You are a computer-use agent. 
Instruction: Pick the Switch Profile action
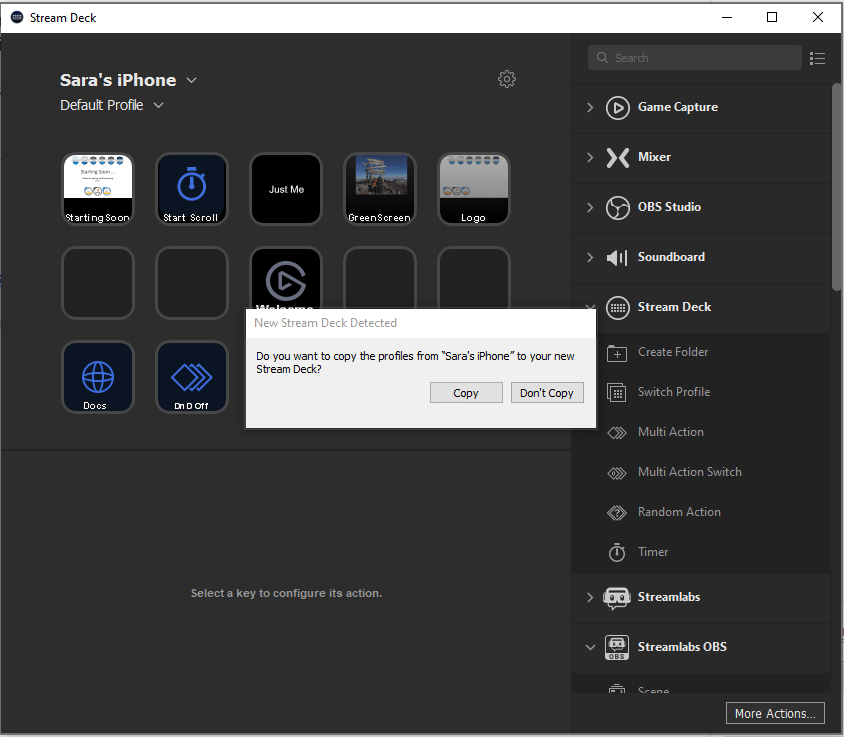click(x=673, y=392)
